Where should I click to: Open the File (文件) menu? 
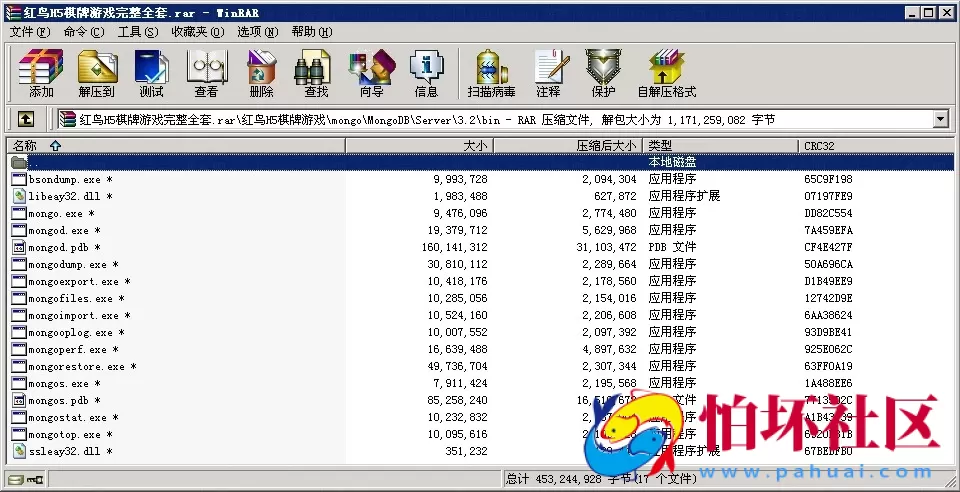[x=30, y=32]
